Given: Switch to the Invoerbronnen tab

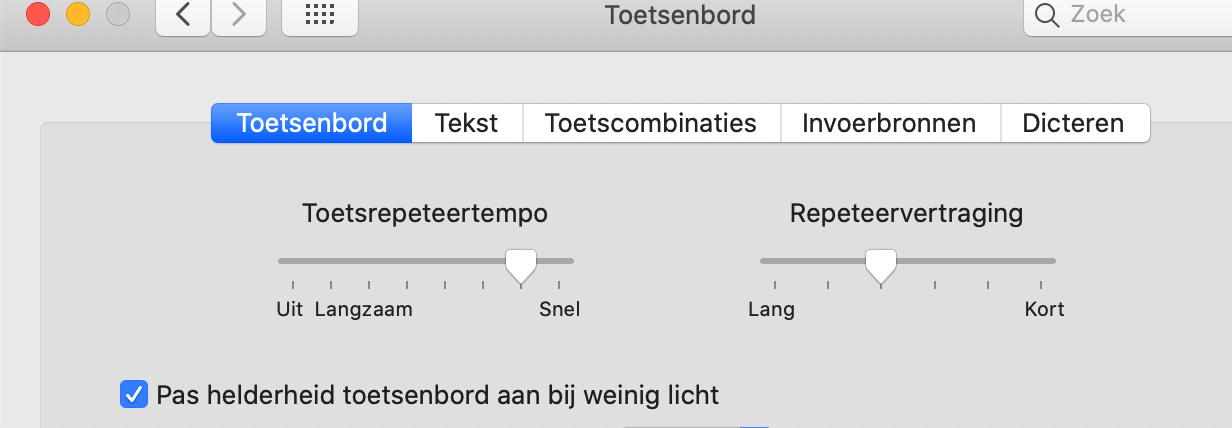Looking at the screenshot, I should [889, 124].
